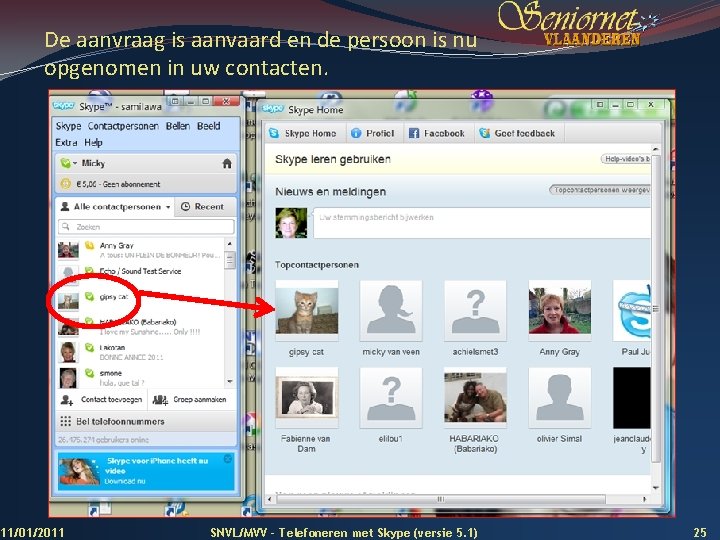Viewport: 720px width, 540px height.
Task: Select contact Anny Gray in the list
Action: click(x=140, y=250)
